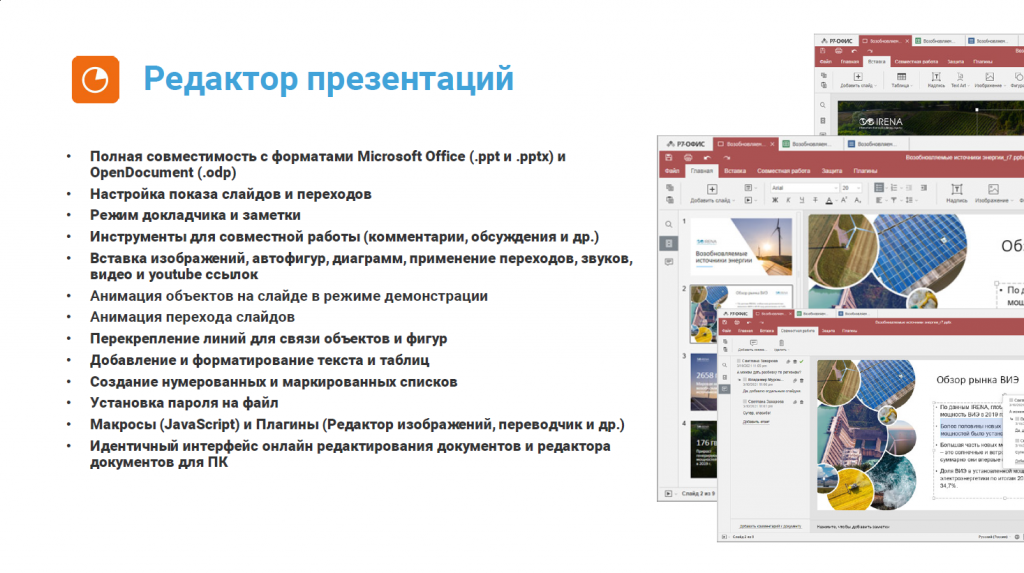
Task: Click the Р7-ОФИС home tab in the Главная window
Action: (x=686, y=144)
